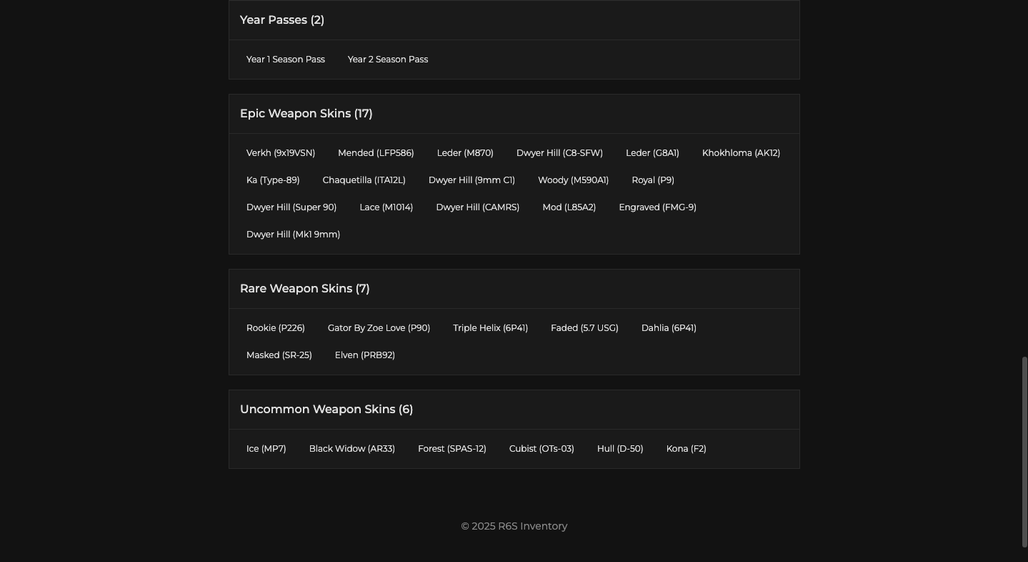1028x562 pixels.
Task: Click the page vertical scrollbar thumb
Action: tap(1024, 452)
